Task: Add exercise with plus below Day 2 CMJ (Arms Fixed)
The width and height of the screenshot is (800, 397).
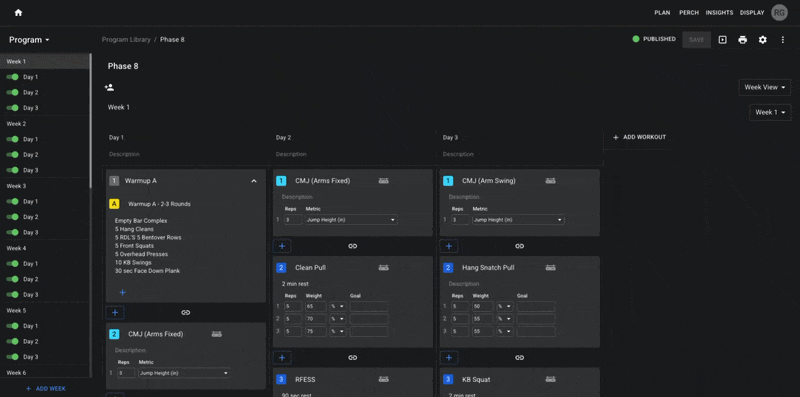Action: tap(282, 246)
